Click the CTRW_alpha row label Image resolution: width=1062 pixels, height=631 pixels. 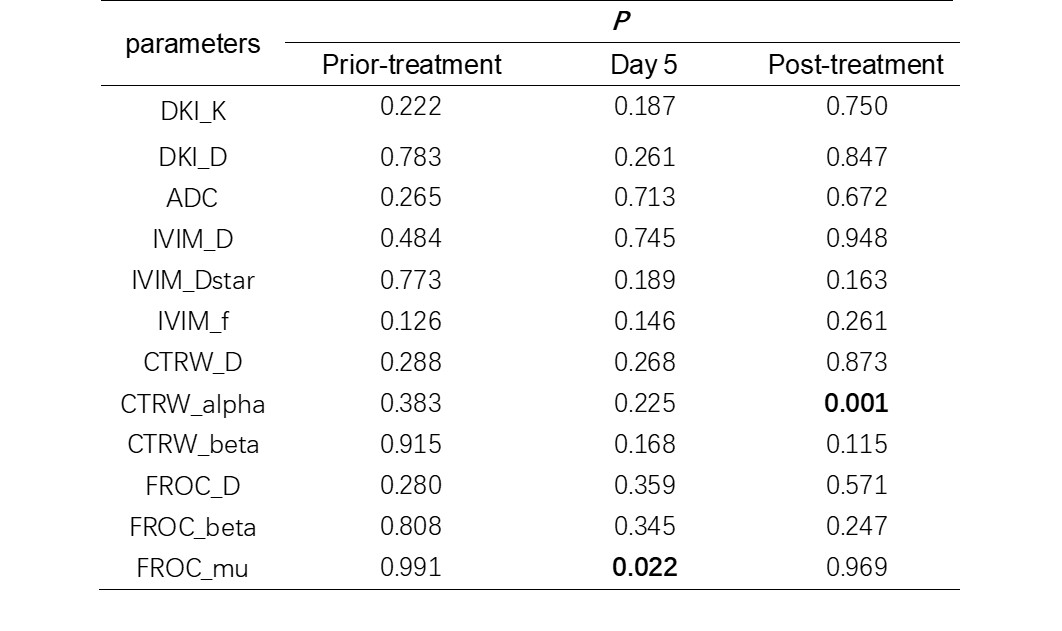click(x=193, y=405)
